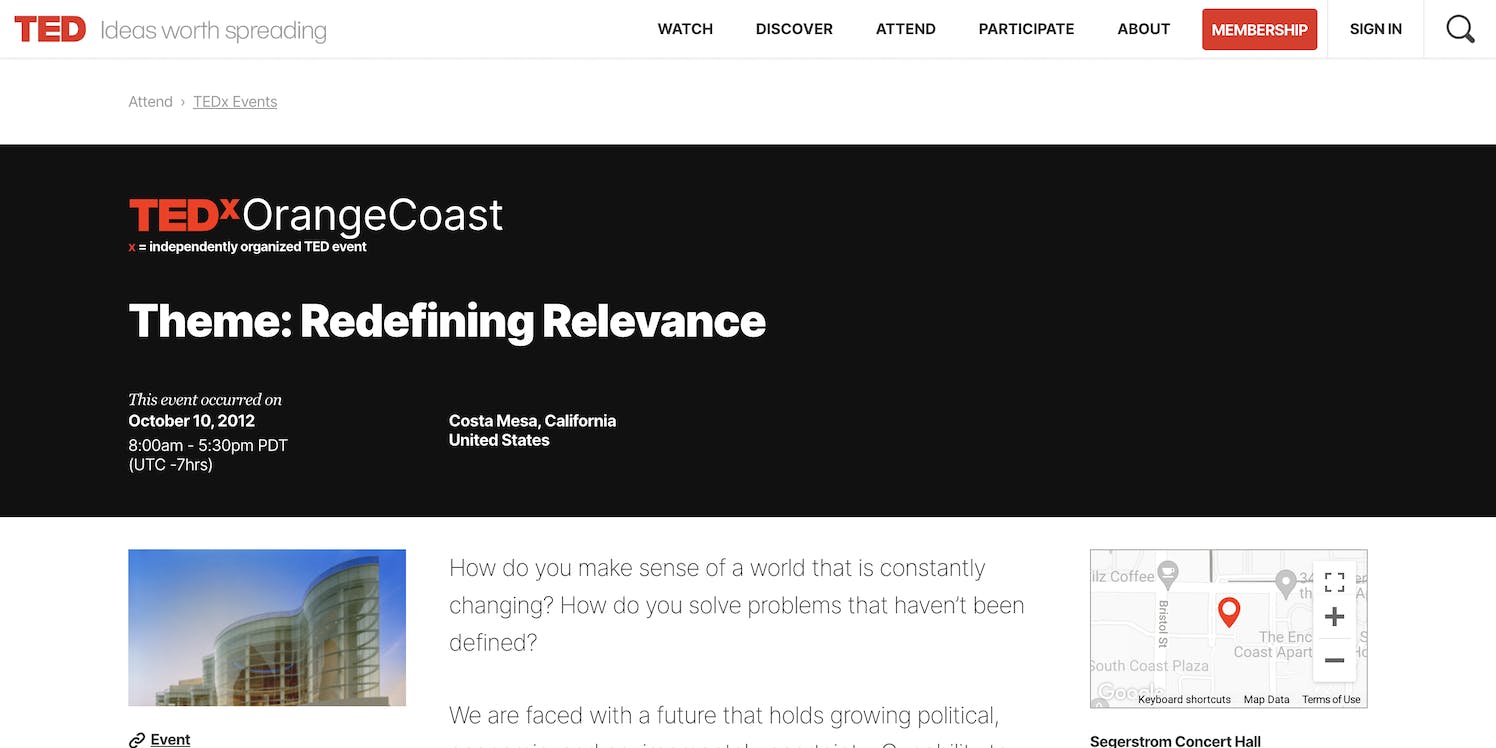
Task: Open the DISCOVER menu
Action: 794,29
